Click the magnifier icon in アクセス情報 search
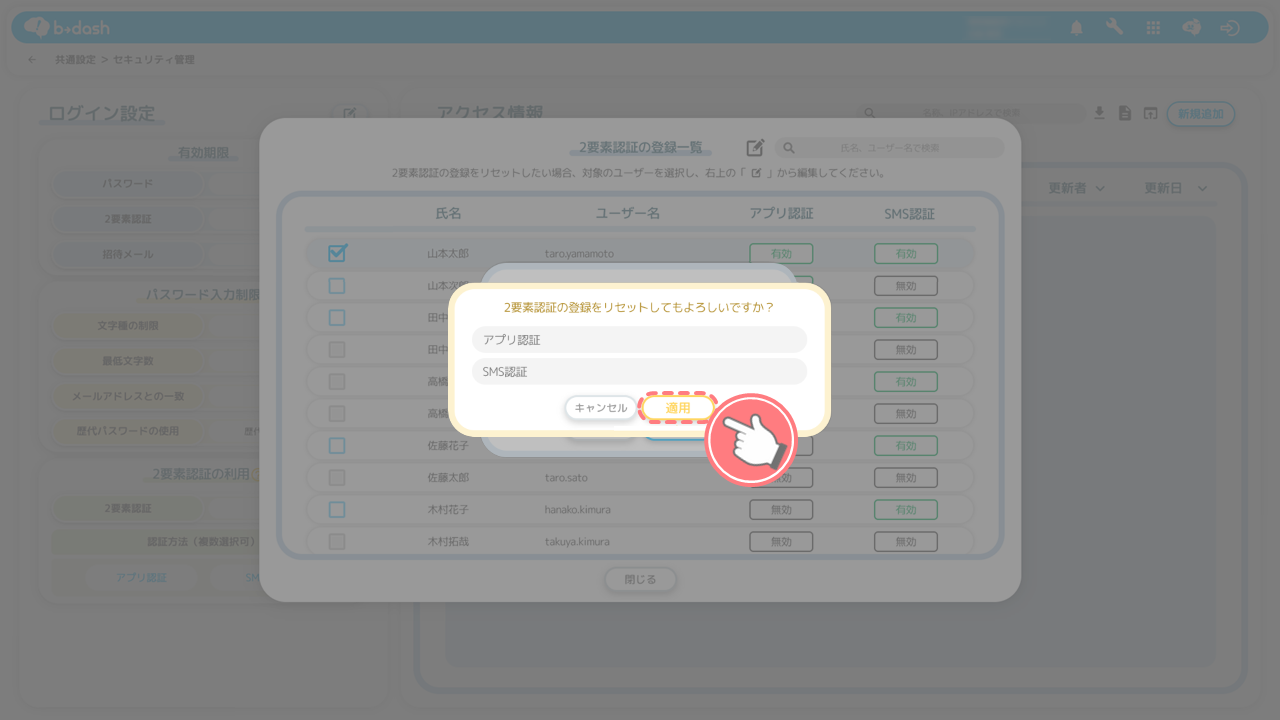 (x=870, y=114)
